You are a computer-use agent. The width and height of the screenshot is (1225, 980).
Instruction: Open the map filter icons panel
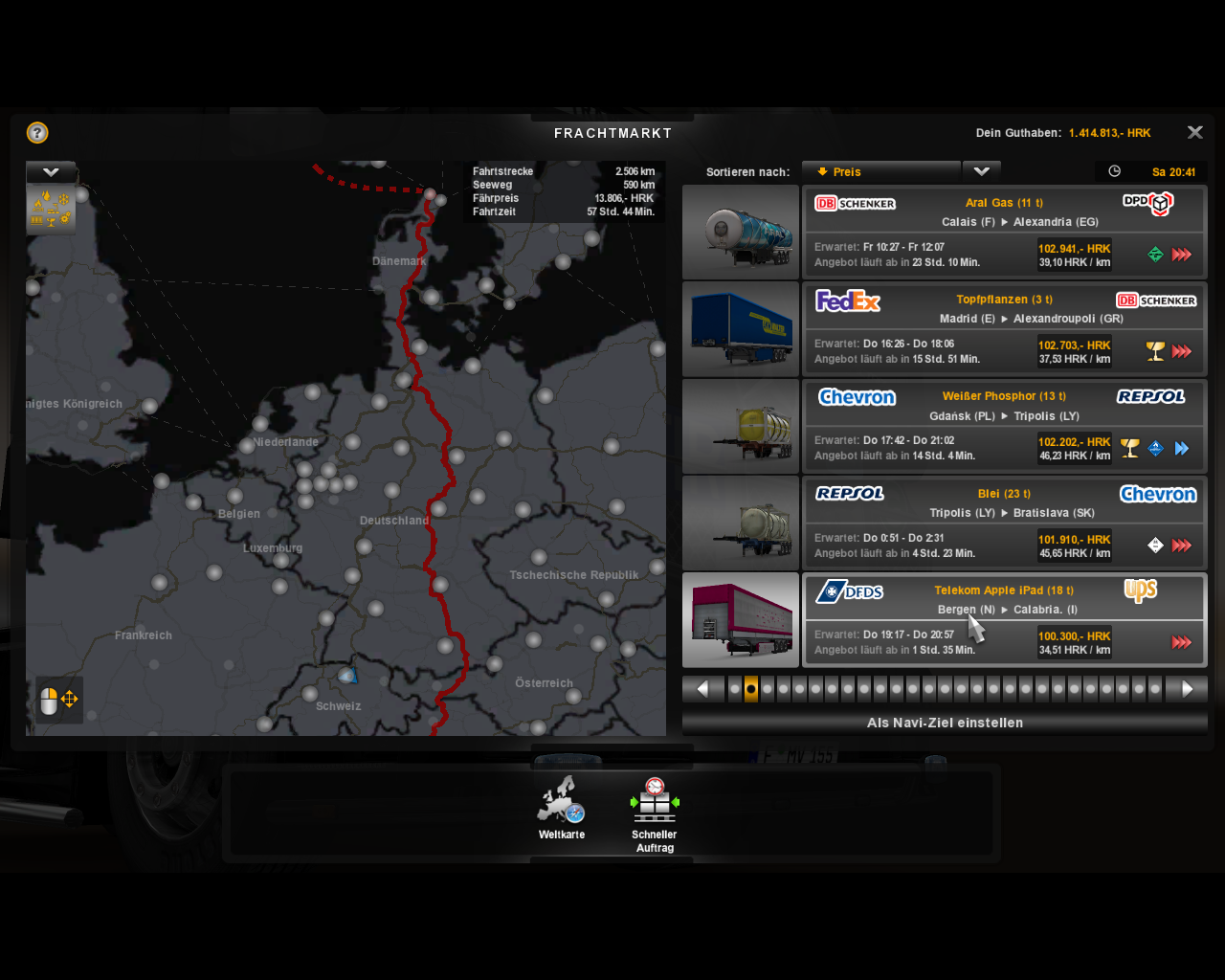(51, 209)
